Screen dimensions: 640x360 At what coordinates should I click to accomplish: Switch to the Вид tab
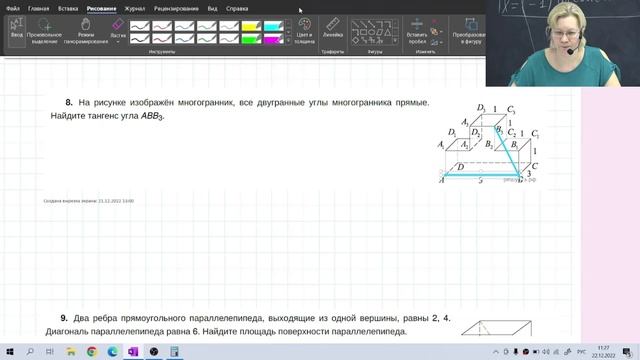click(212, 9)
